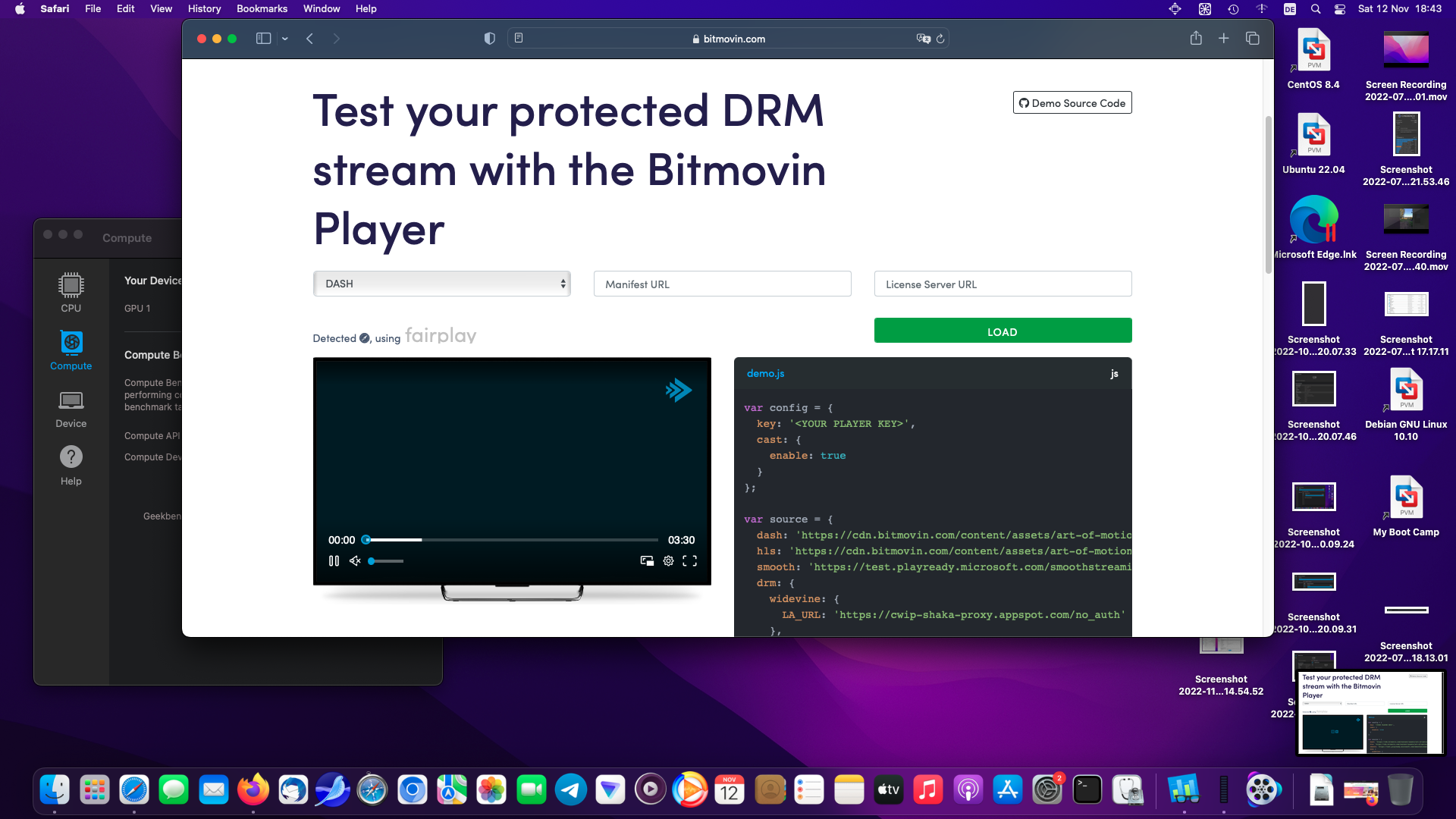
Task: Open player settings gear icon
Action: coord(668,561)
